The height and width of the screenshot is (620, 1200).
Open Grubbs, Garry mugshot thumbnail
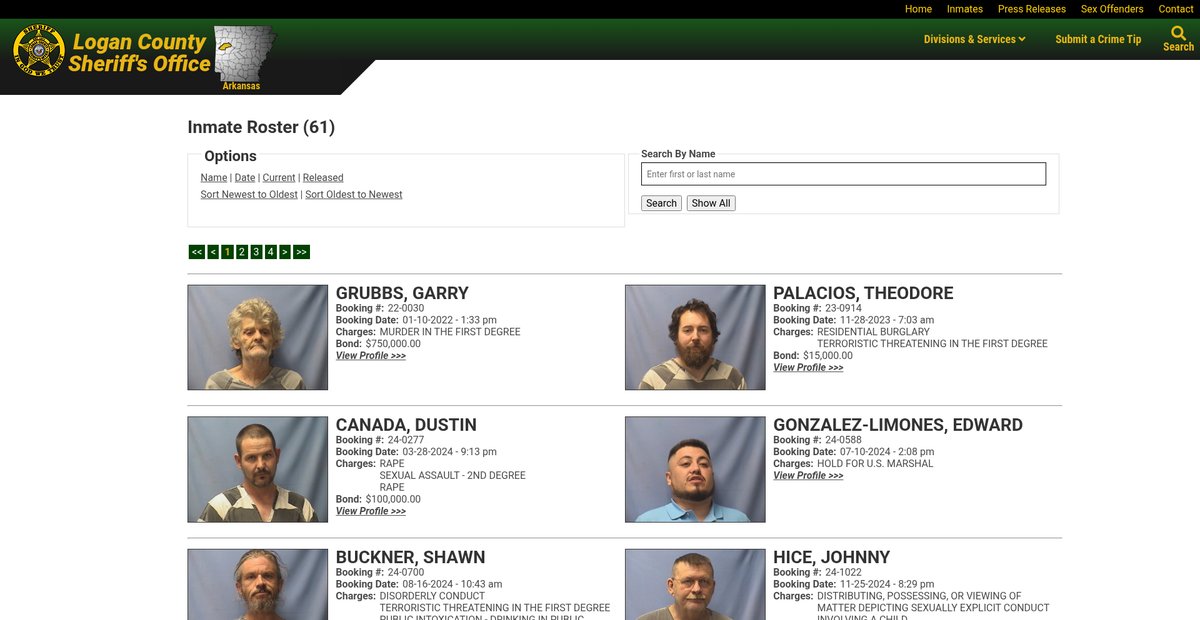tap(258, 338)
